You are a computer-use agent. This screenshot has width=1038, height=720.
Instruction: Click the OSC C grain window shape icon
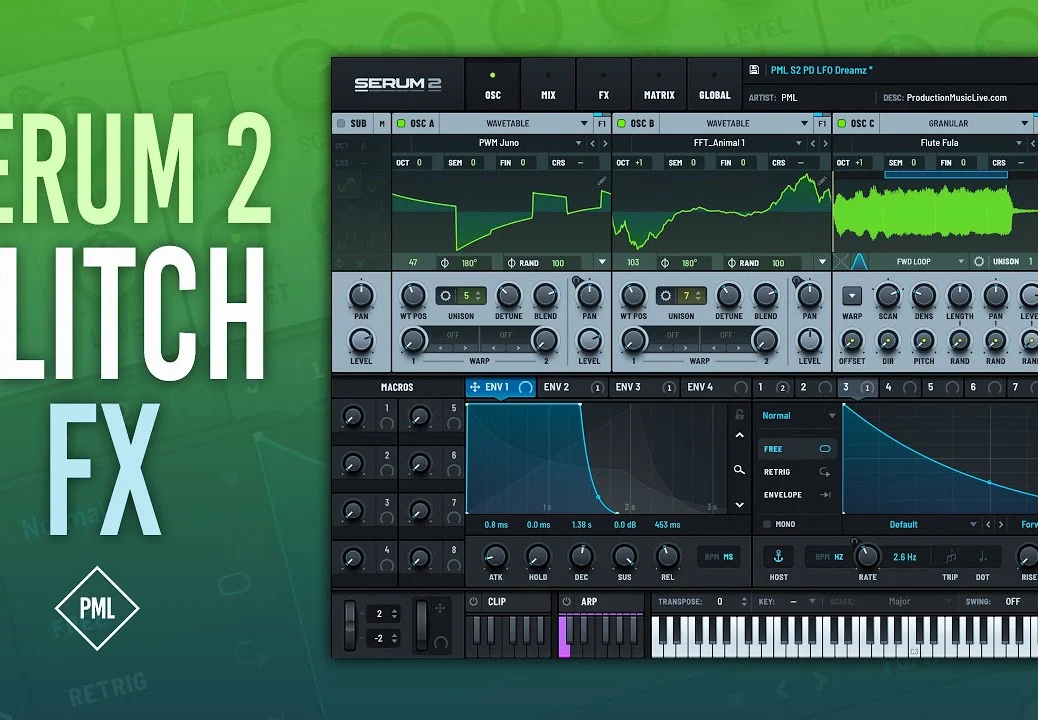859,261
